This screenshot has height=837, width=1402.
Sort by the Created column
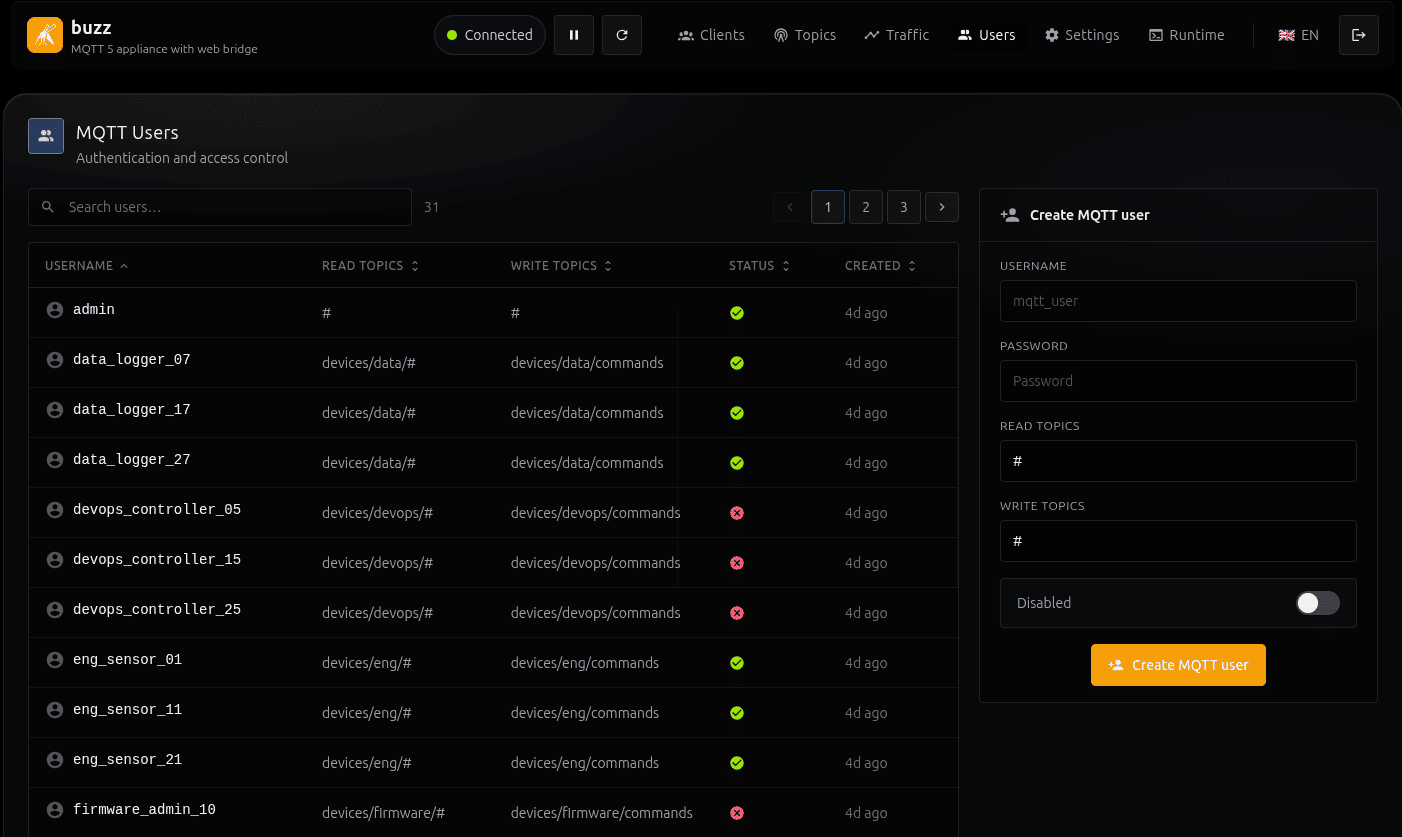point(880,266)
